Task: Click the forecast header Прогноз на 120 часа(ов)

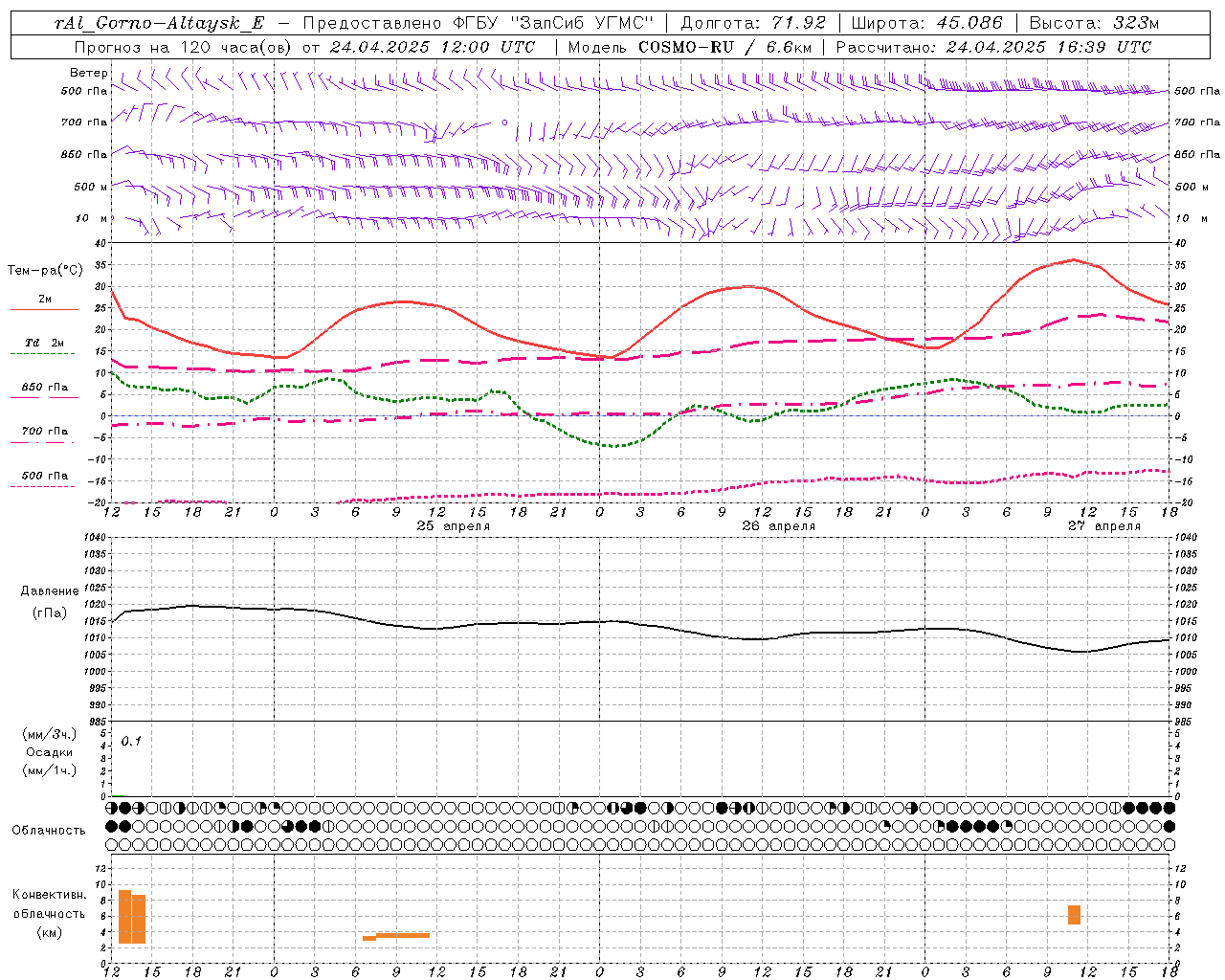Action: click(x=184, y=47)
